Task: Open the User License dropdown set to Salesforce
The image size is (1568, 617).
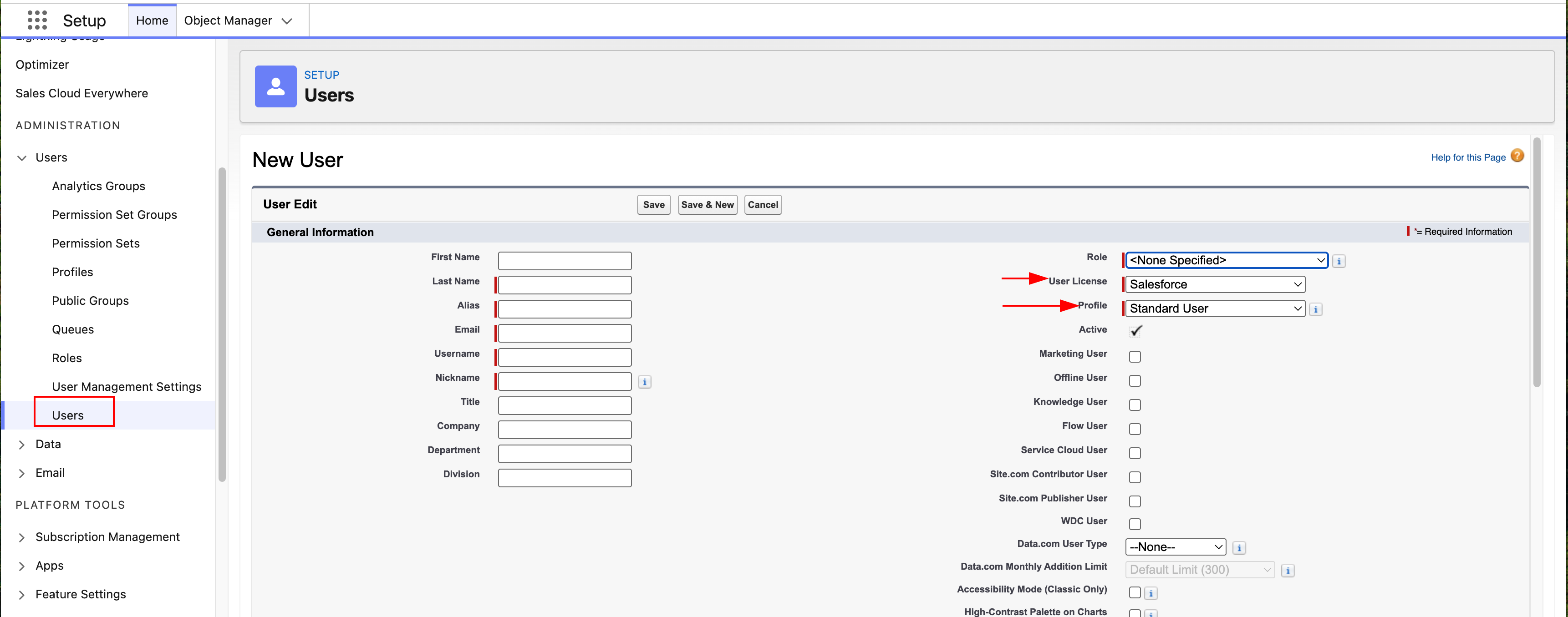Action: (x=1214, y=284)
